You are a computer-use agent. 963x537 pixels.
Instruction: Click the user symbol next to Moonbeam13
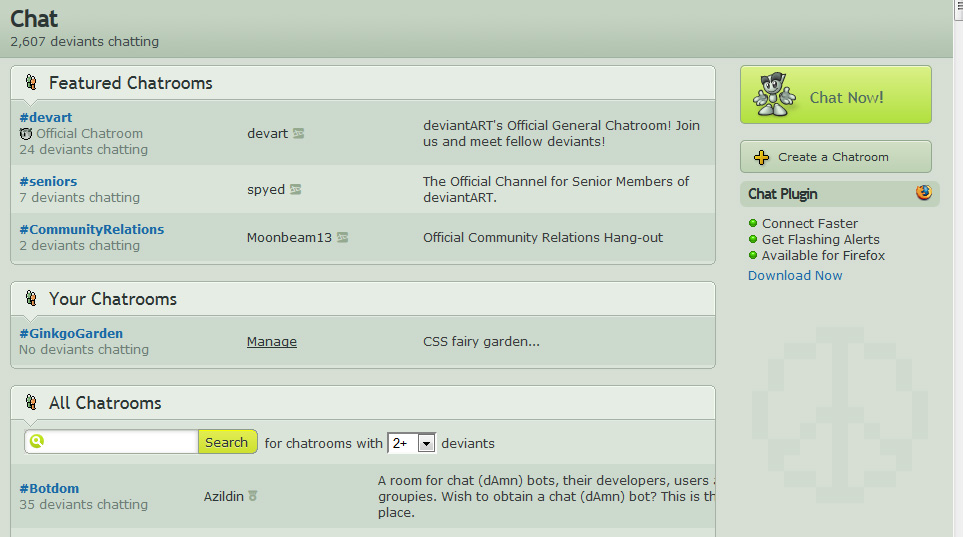[x=343, y=237]
